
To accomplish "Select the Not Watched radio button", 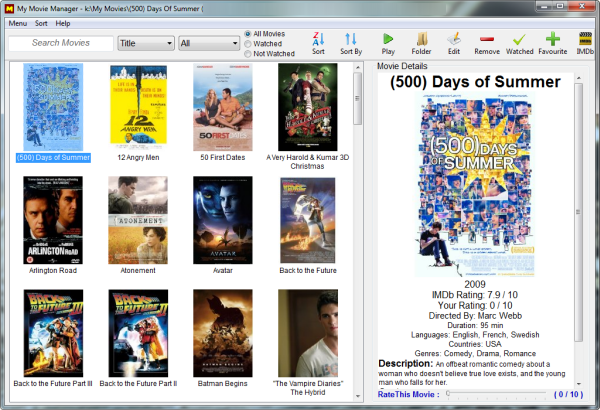I will click(x=248, y=54).
